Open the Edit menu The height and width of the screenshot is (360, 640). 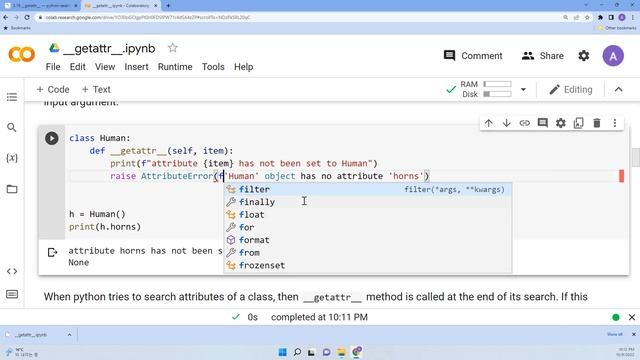[x=78, y=67]
